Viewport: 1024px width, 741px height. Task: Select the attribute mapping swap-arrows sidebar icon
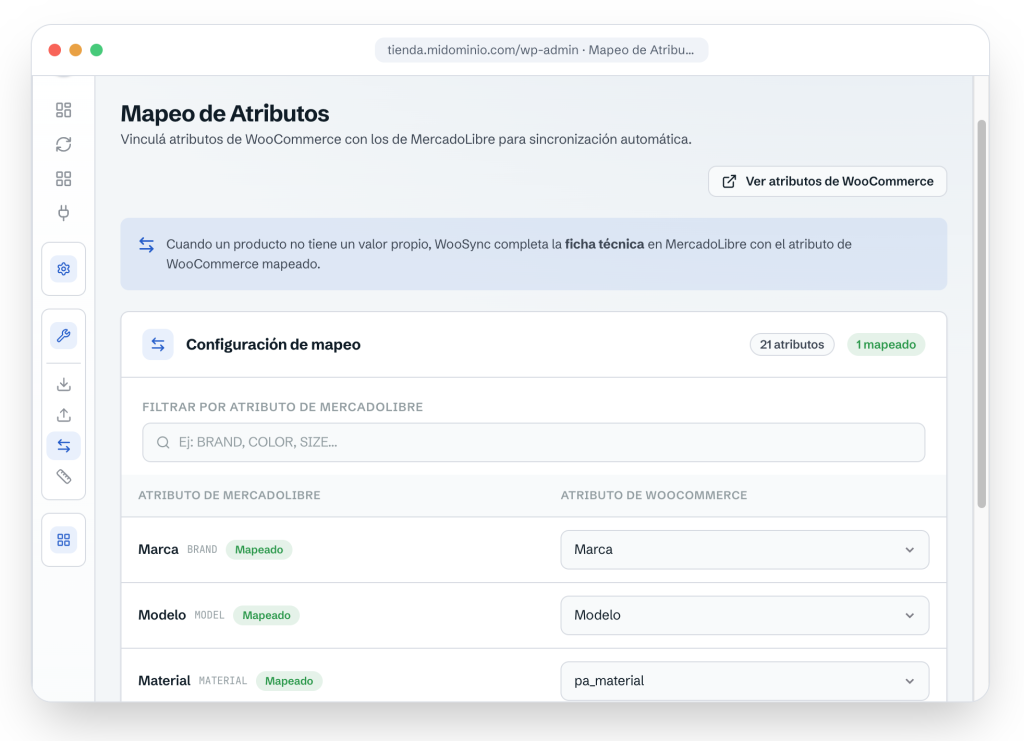point(63,446)
